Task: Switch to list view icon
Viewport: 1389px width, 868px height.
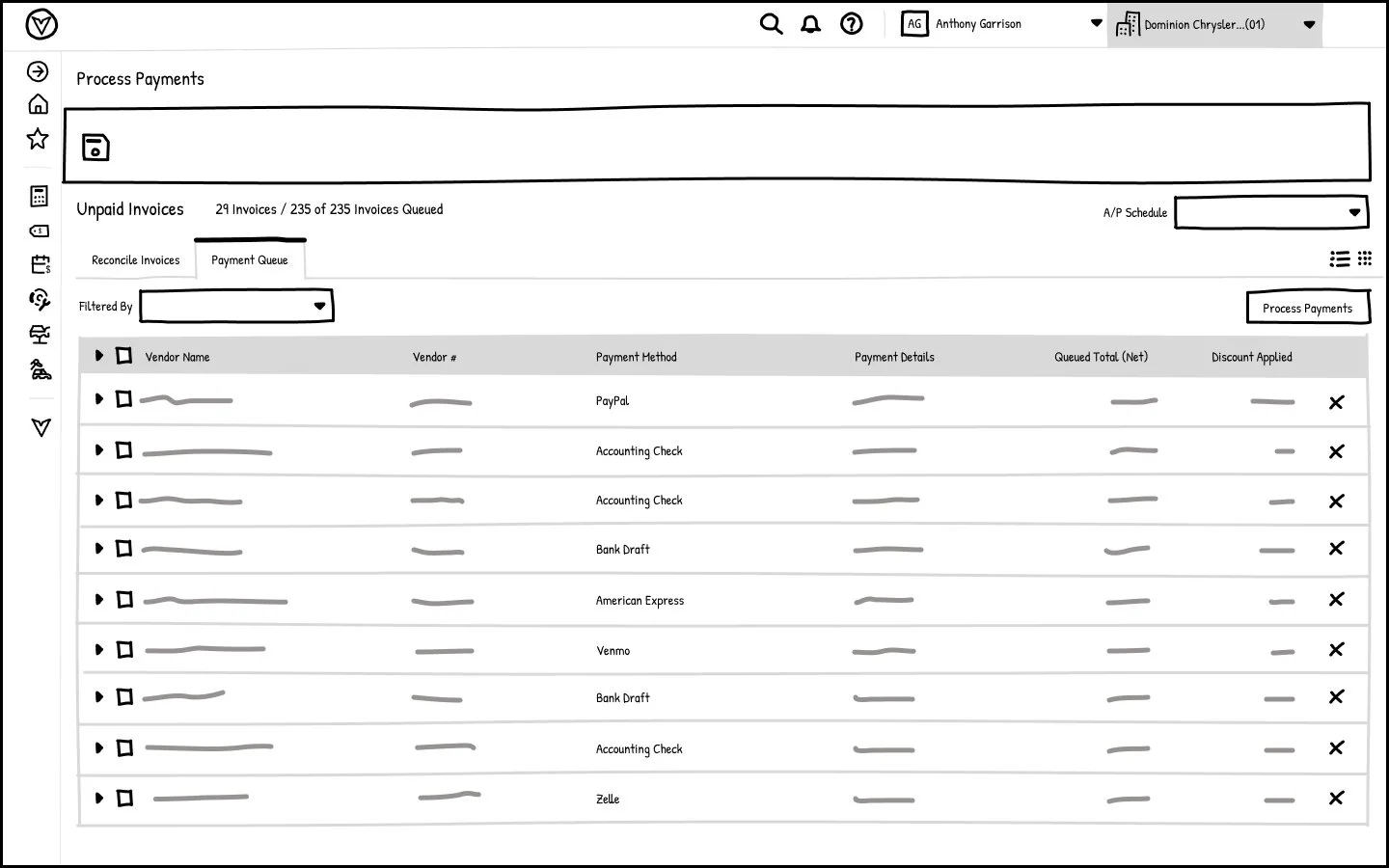Action: point(1340,258)
